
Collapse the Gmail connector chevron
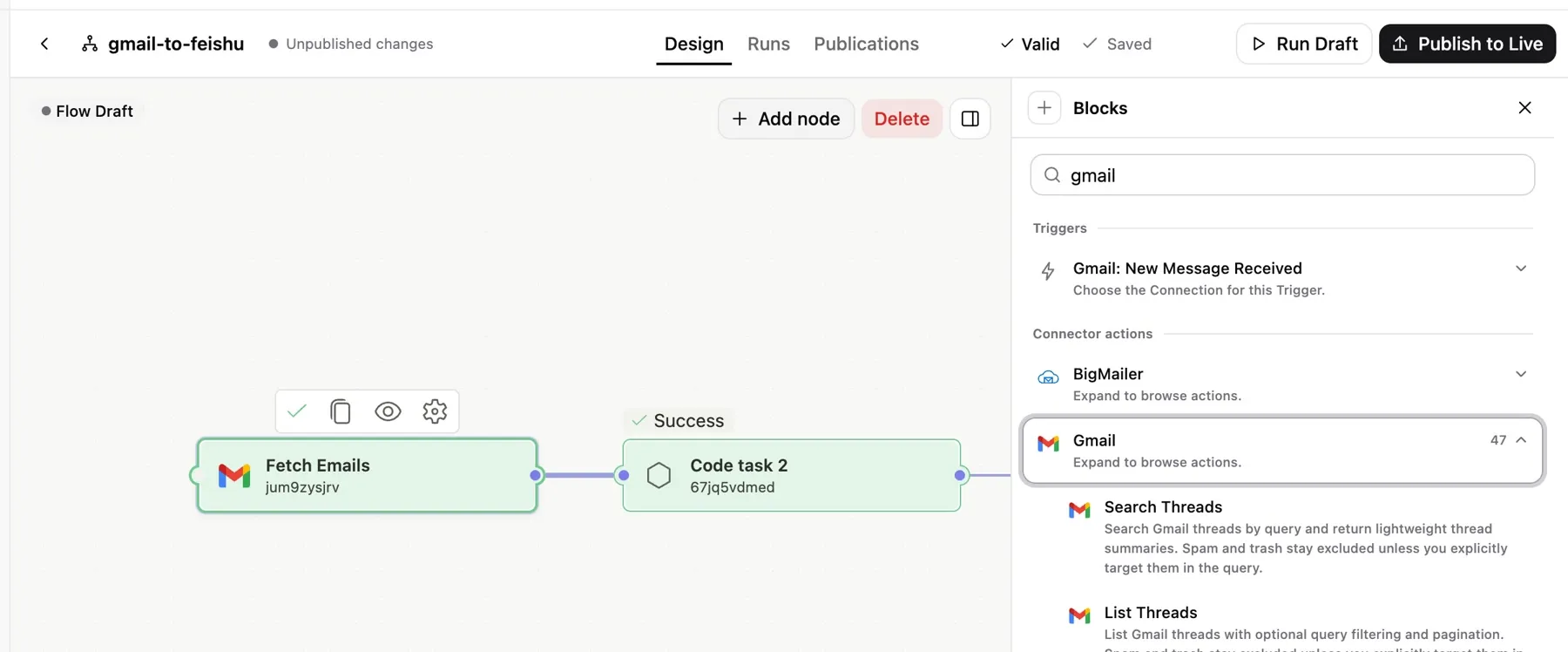point(1521,440)
